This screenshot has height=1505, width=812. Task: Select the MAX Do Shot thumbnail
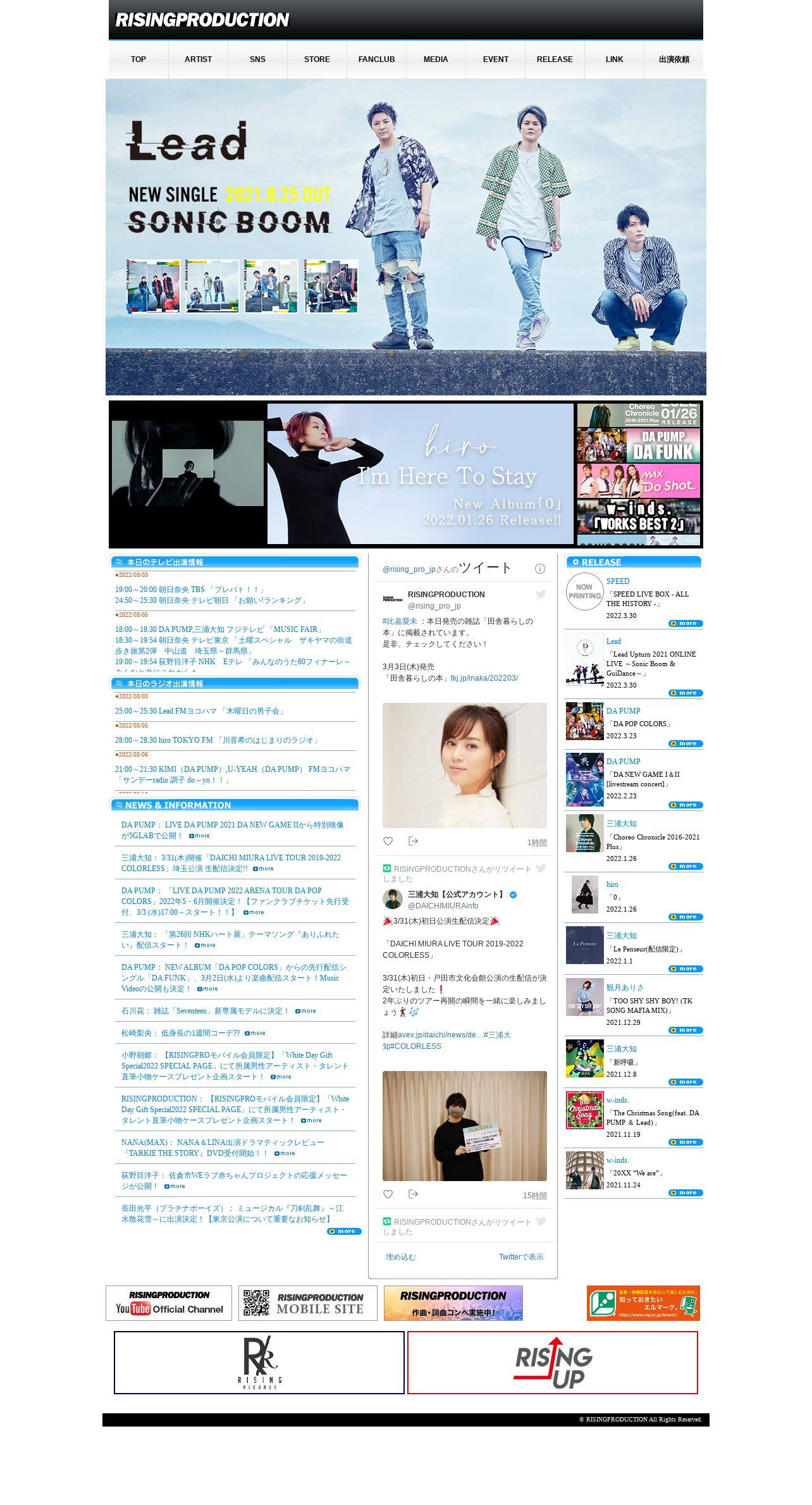[x=639, y=481]
